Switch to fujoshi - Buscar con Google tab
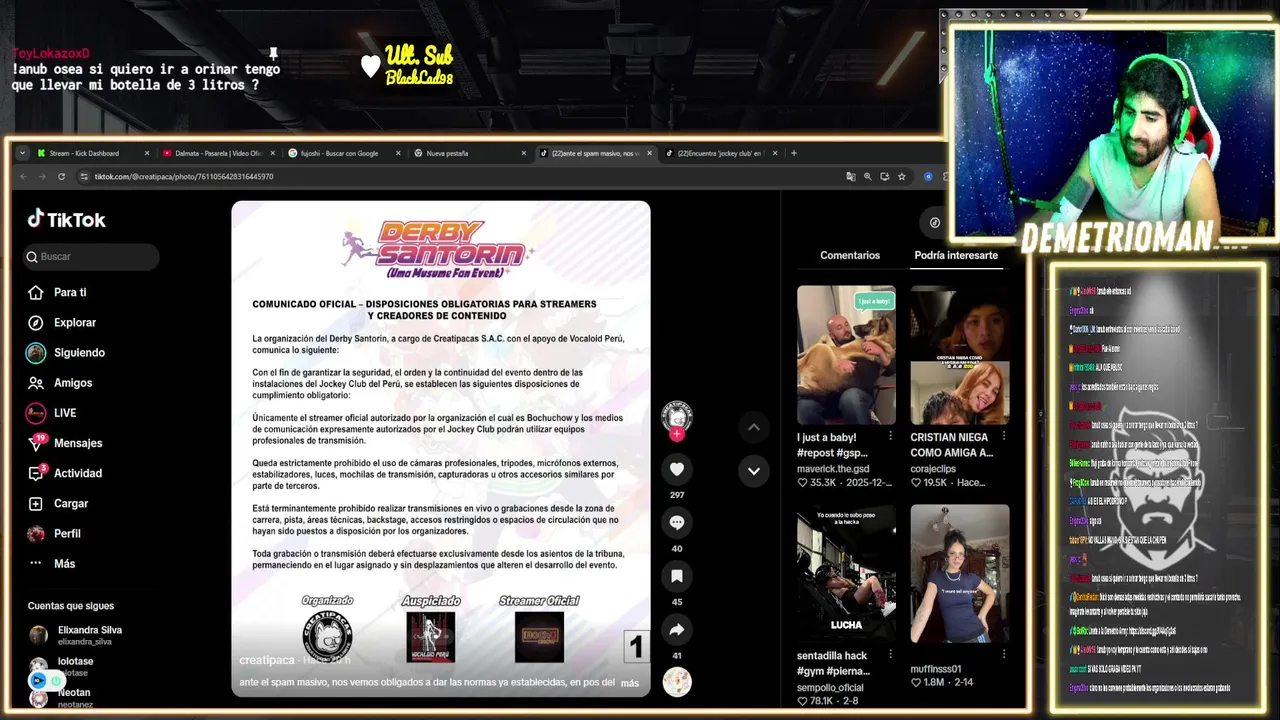Viewport: 1280px width, 720px height. (x=340, y=153)
